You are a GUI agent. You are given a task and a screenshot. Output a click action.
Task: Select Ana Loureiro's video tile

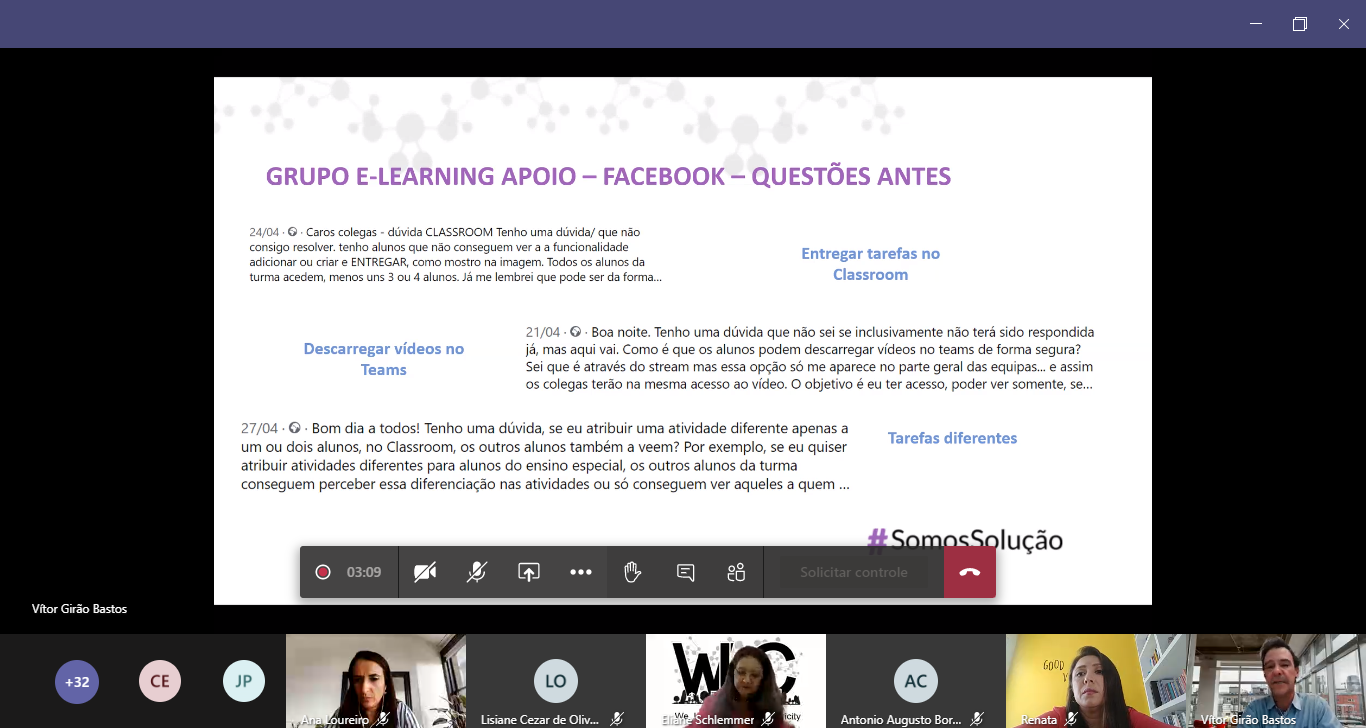[x=376, y=681]
